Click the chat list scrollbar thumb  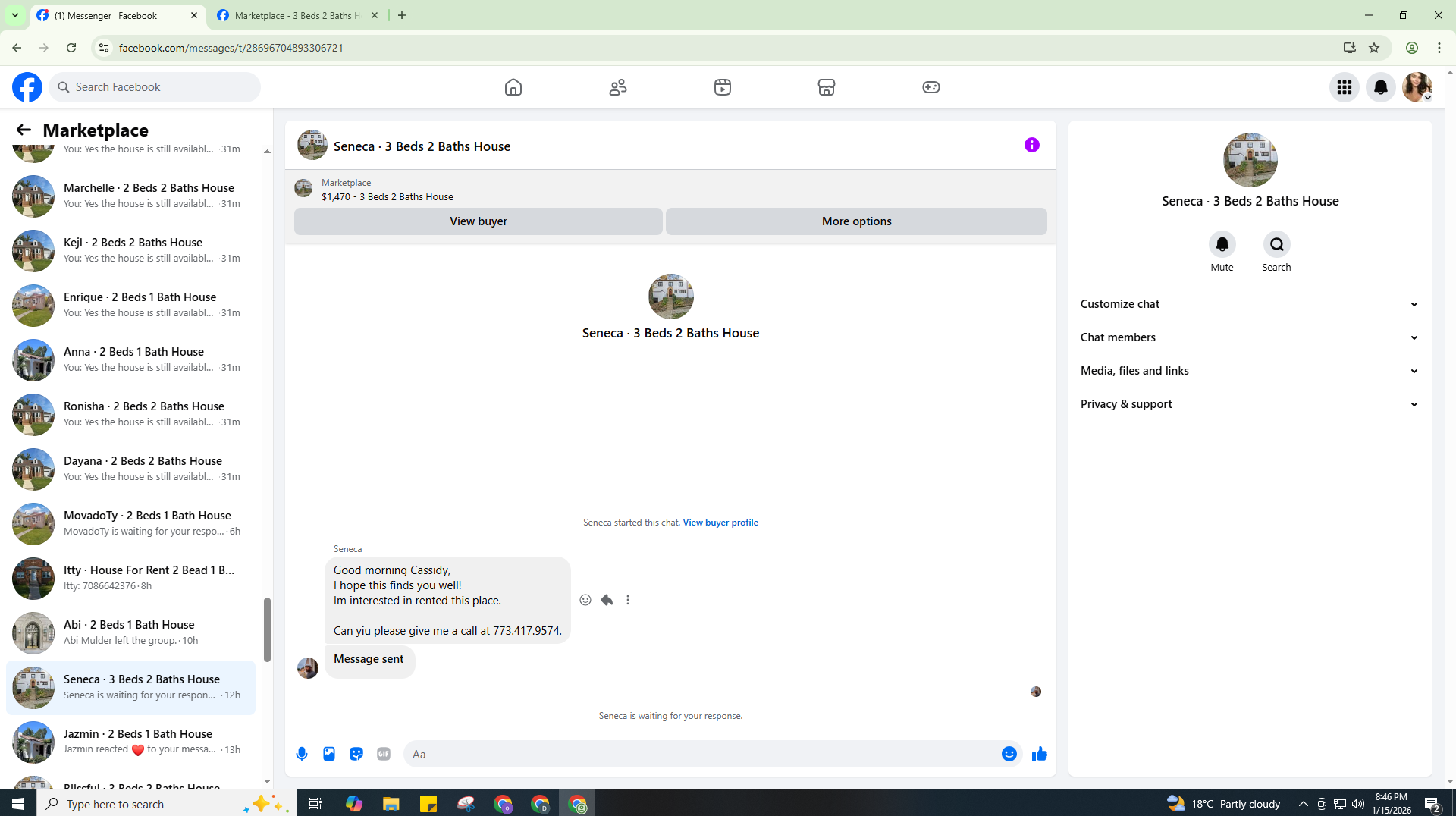pyautogui.click(x=267, y=629)
